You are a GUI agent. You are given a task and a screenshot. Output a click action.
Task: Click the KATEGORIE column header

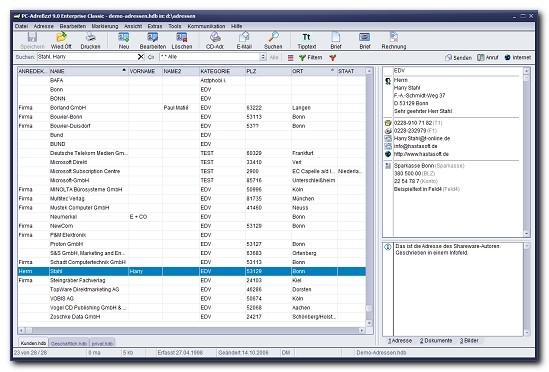[222, 71]
